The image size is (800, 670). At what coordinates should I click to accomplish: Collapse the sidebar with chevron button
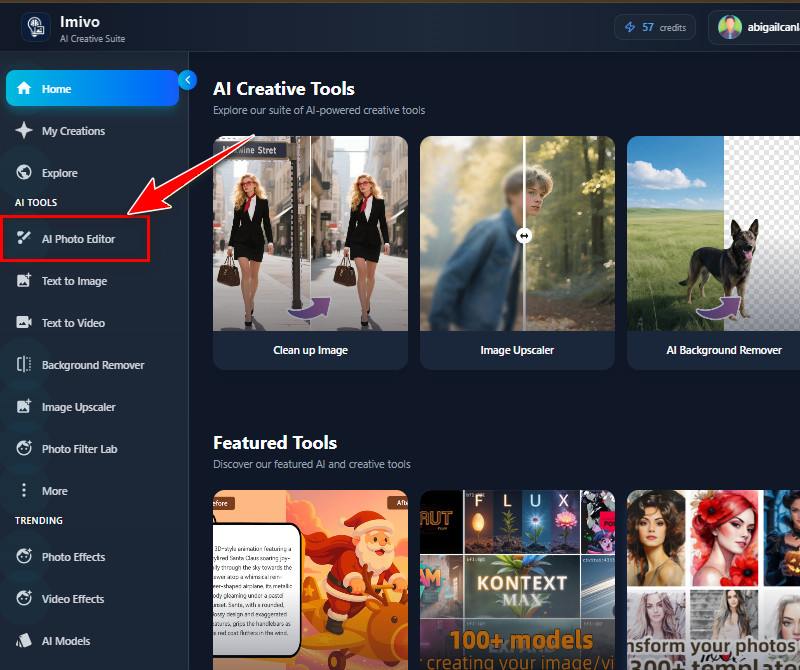coord(188,80)
